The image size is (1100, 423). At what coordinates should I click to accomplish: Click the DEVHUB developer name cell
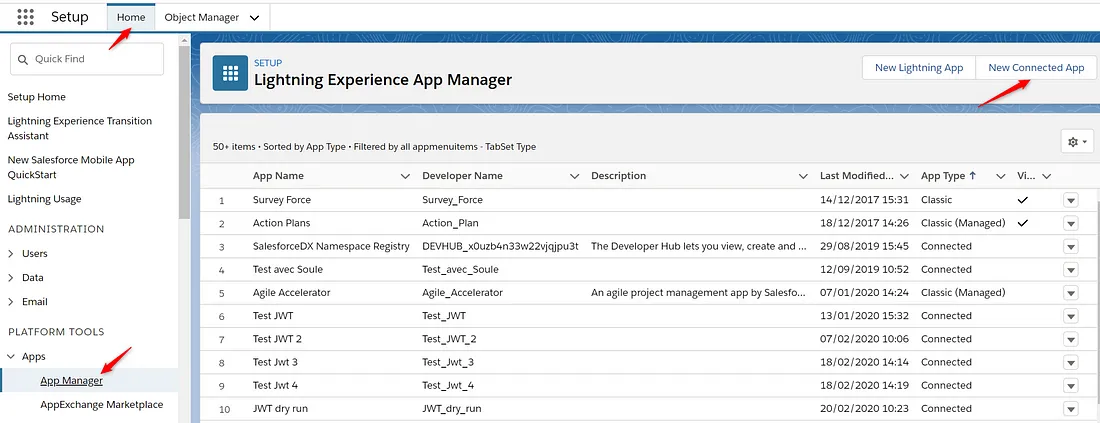click(x=500, y=246)
